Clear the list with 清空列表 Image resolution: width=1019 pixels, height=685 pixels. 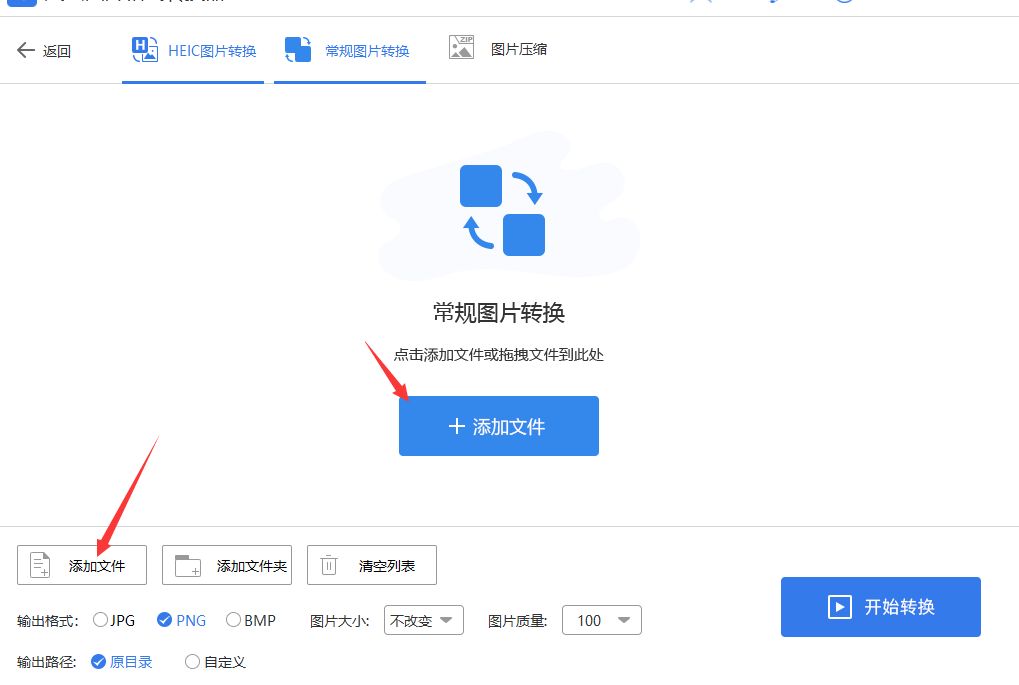click(x=372, y=565)
